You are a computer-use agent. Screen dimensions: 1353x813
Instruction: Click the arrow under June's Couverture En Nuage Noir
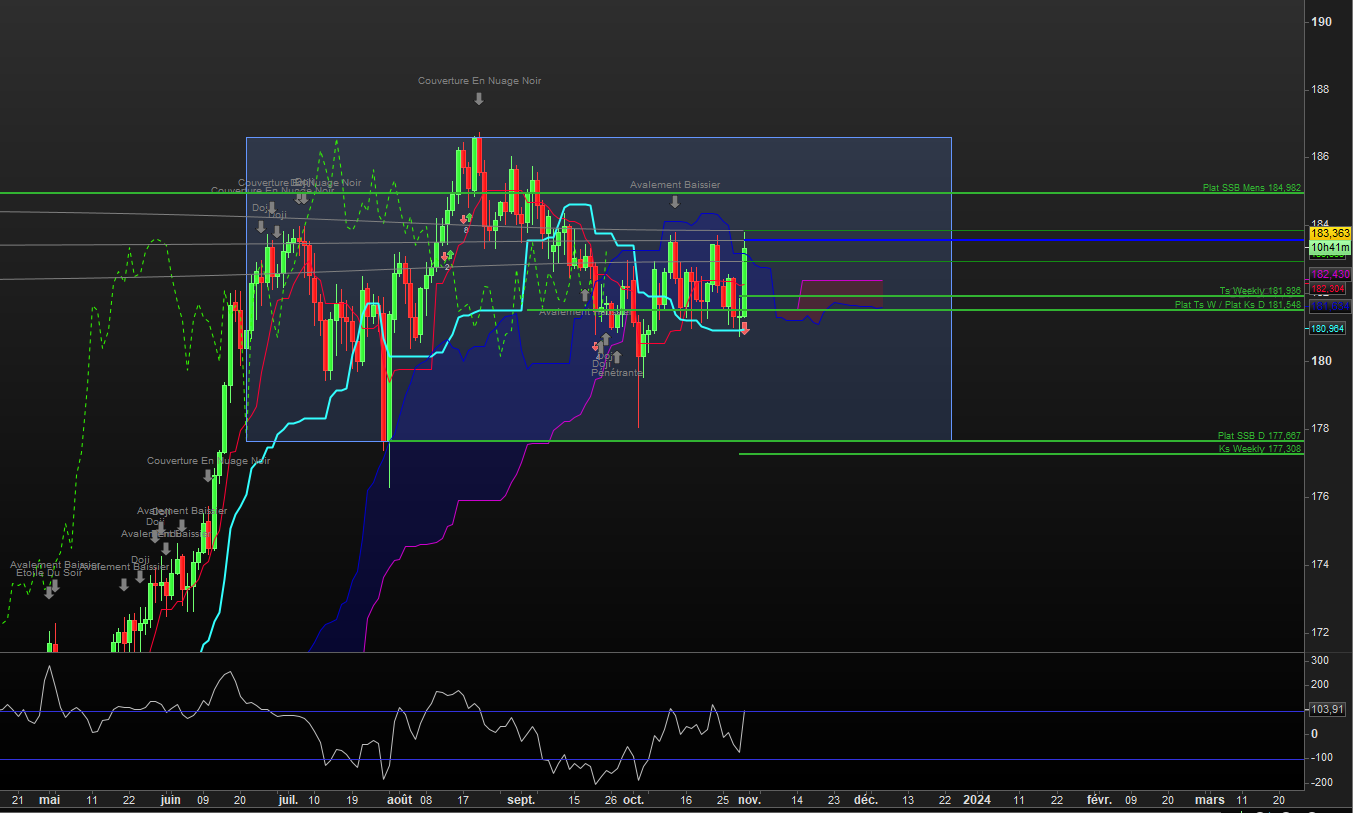(208, 476)
